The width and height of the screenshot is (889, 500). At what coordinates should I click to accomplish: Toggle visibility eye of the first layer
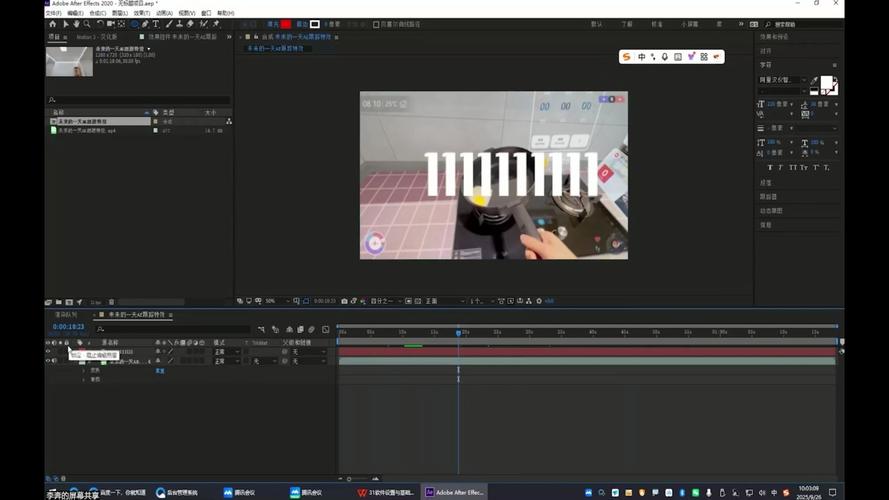[x=48, y=352]
